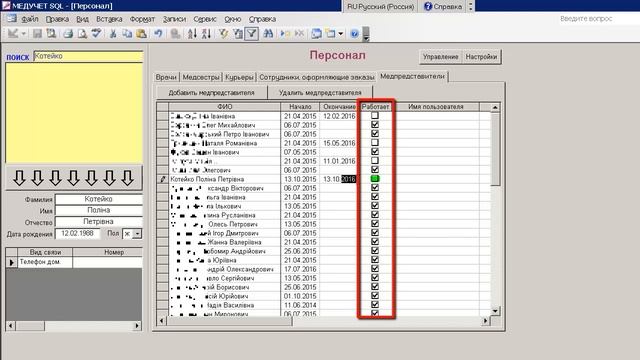This screenshot has width=640, height=360.
Task: Open the Сервис menu
Action: (x=204, y=19)
